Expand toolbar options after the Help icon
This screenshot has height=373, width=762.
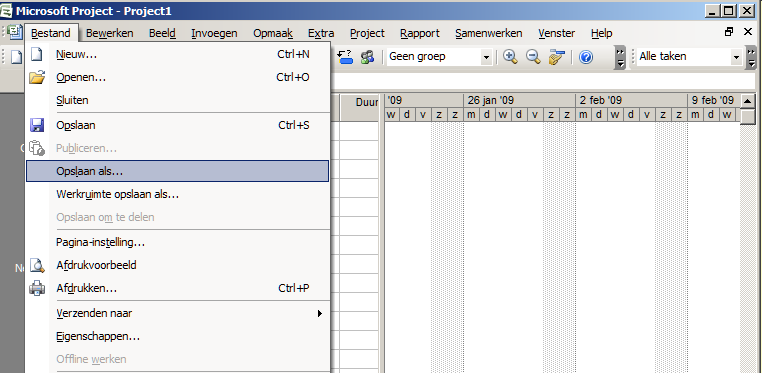(x=620, y=57)
